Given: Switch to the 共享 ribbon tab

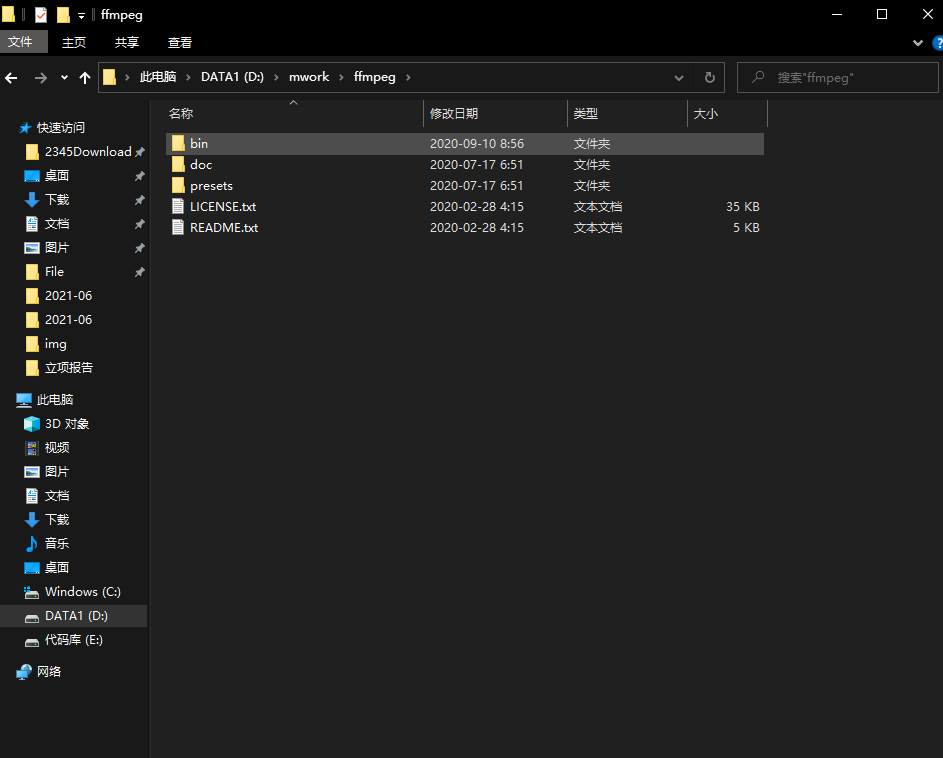Looking at the screenshot, I should point(127,42).
